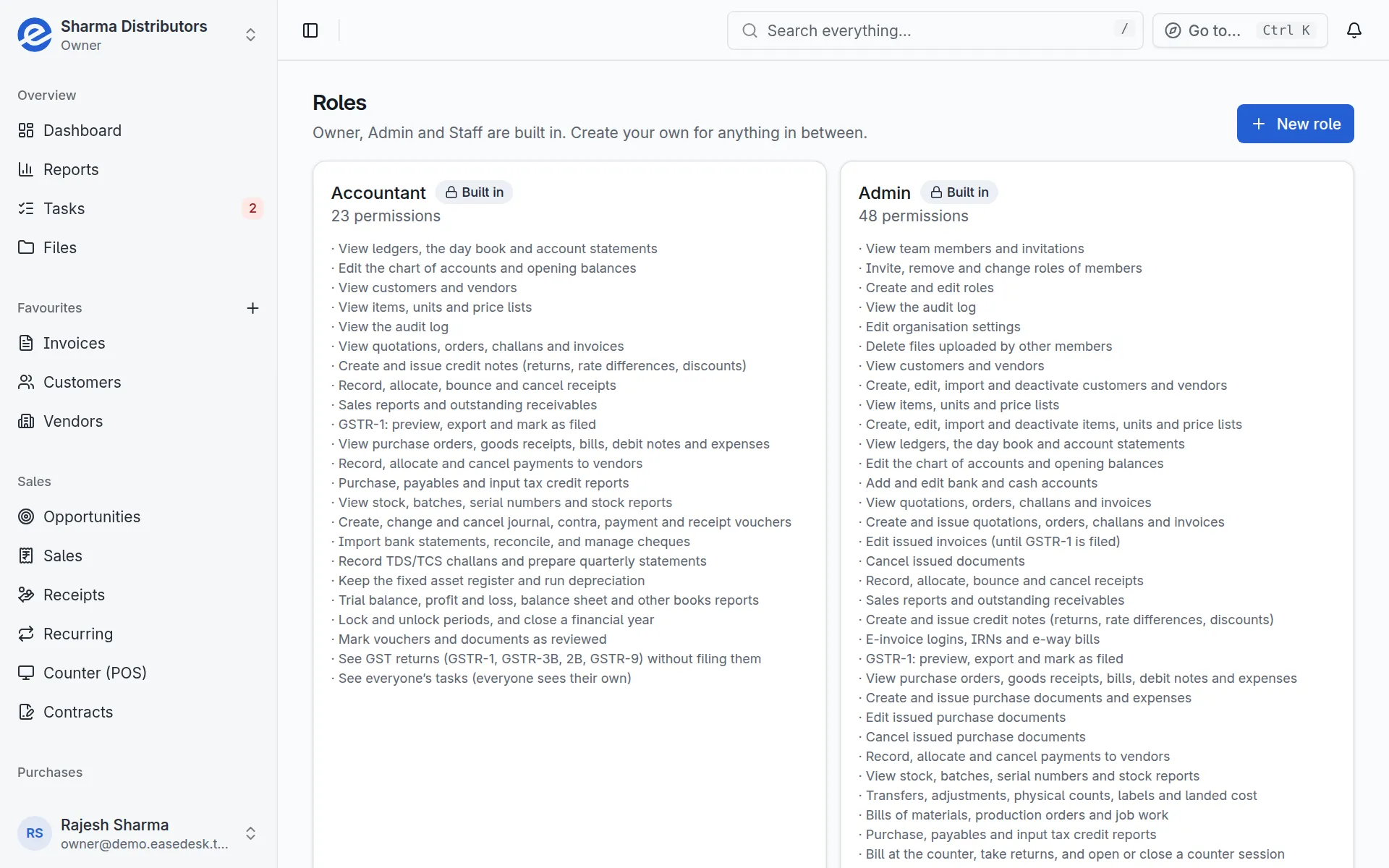Viewport: 1389px width, 868px height.
Task: Open the notifications bell
Action: [x=1354, y=30]
